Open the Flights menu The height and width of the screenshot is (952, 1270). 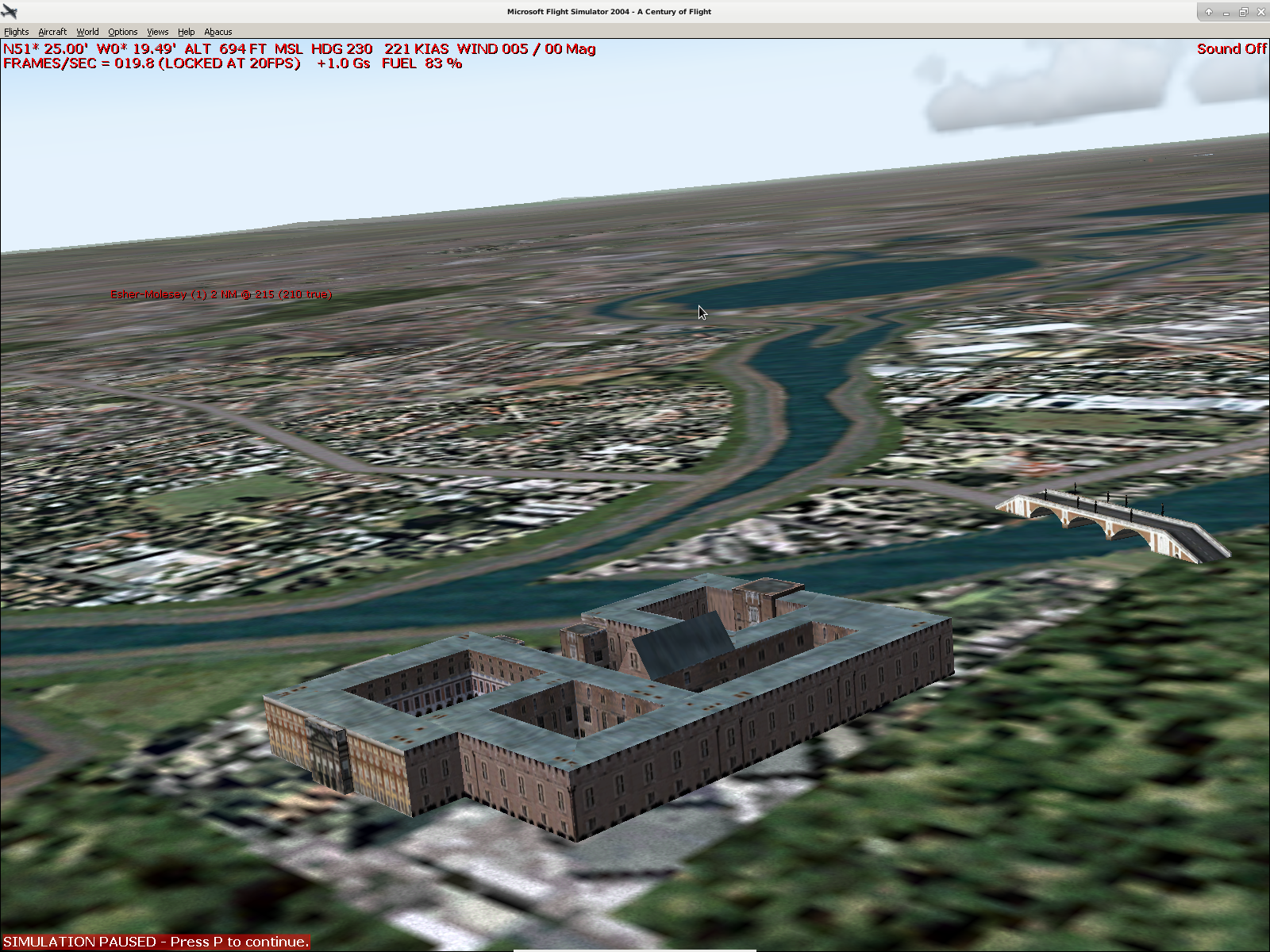click(x=16, y=32)
